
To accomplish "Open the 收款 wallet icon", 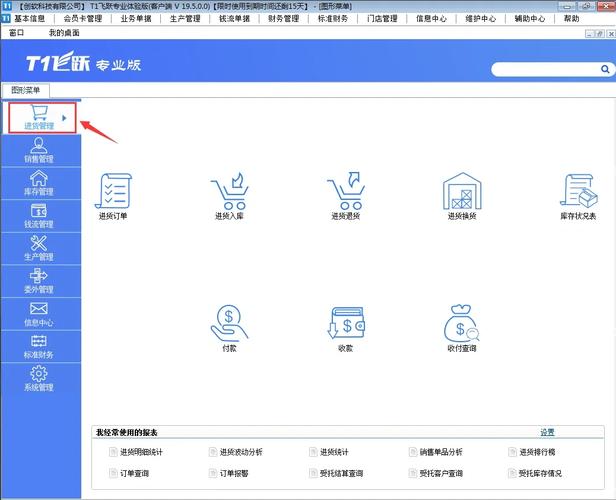I will tap(345, 324).
